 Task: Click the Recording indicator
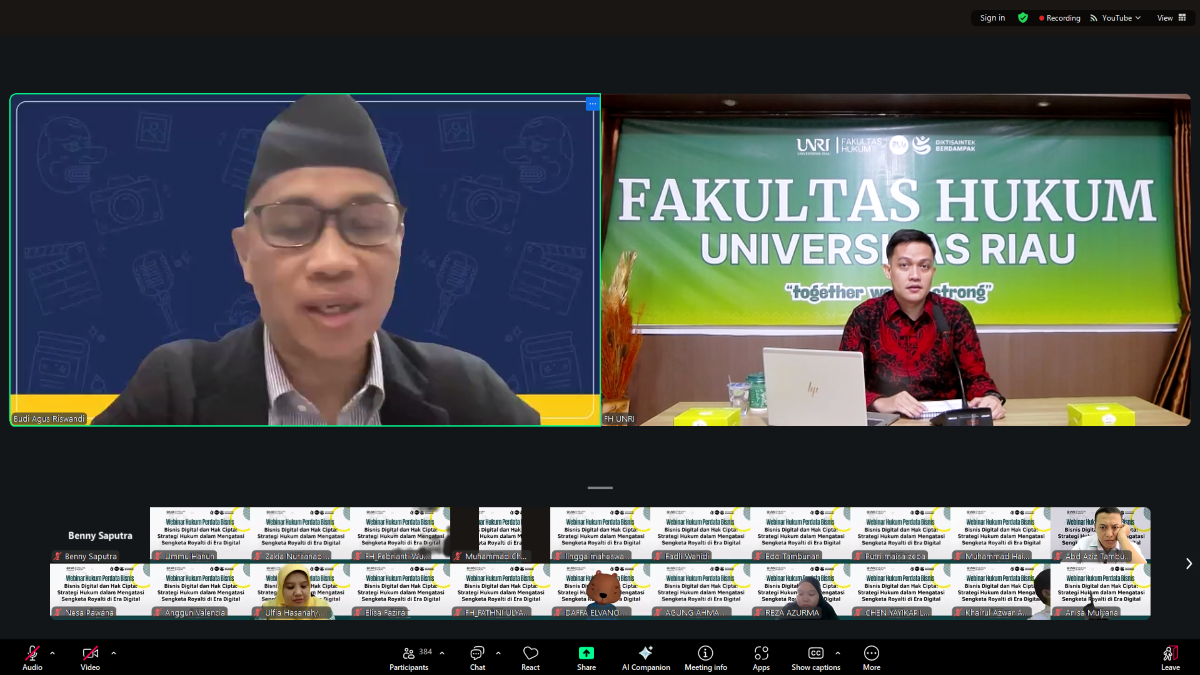click(x=1060, y=18)
